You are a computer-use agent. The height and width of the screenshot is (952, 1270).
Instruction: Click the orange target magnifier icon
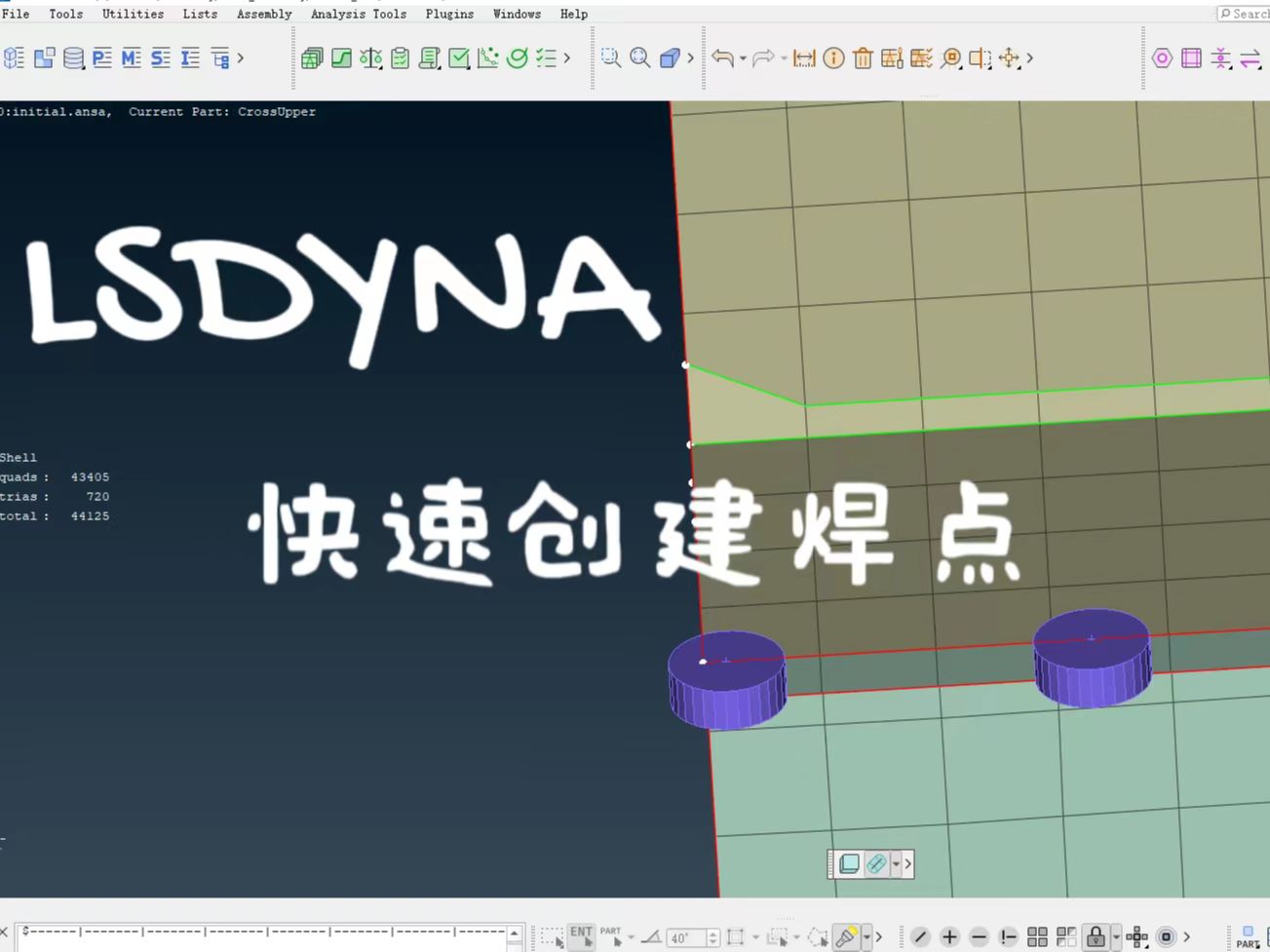(951, 58)
